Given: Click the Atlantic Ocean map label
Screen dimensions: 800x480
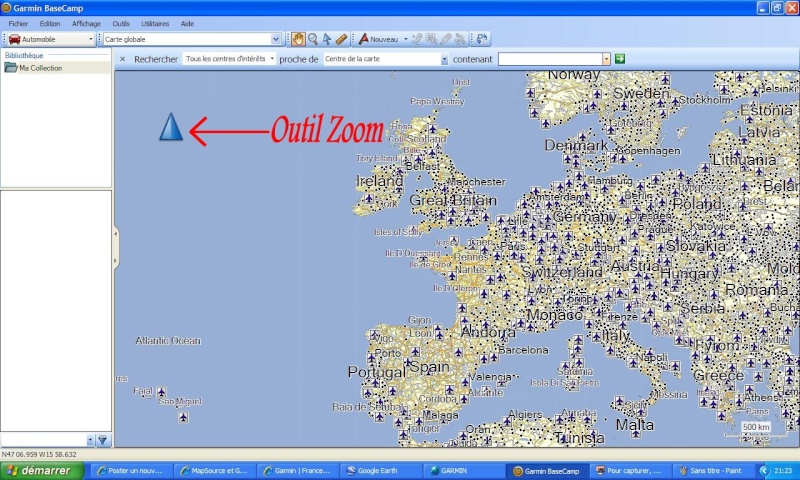Looking at the screenshot, I should click(168, 341).
